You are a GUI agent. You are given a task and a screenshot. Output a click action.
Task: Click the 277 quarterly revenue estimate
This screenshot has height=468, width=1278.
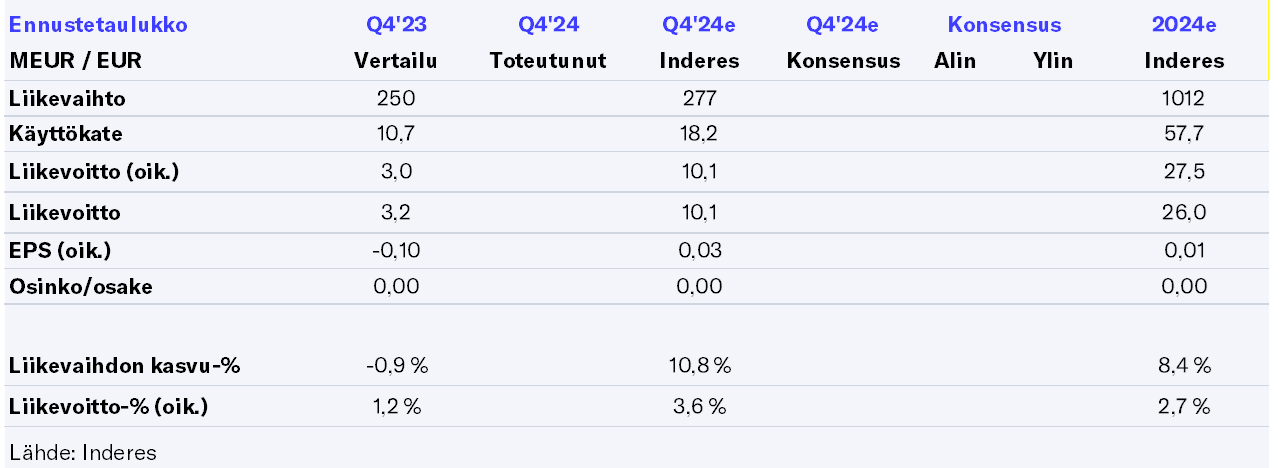click(699, 98)
